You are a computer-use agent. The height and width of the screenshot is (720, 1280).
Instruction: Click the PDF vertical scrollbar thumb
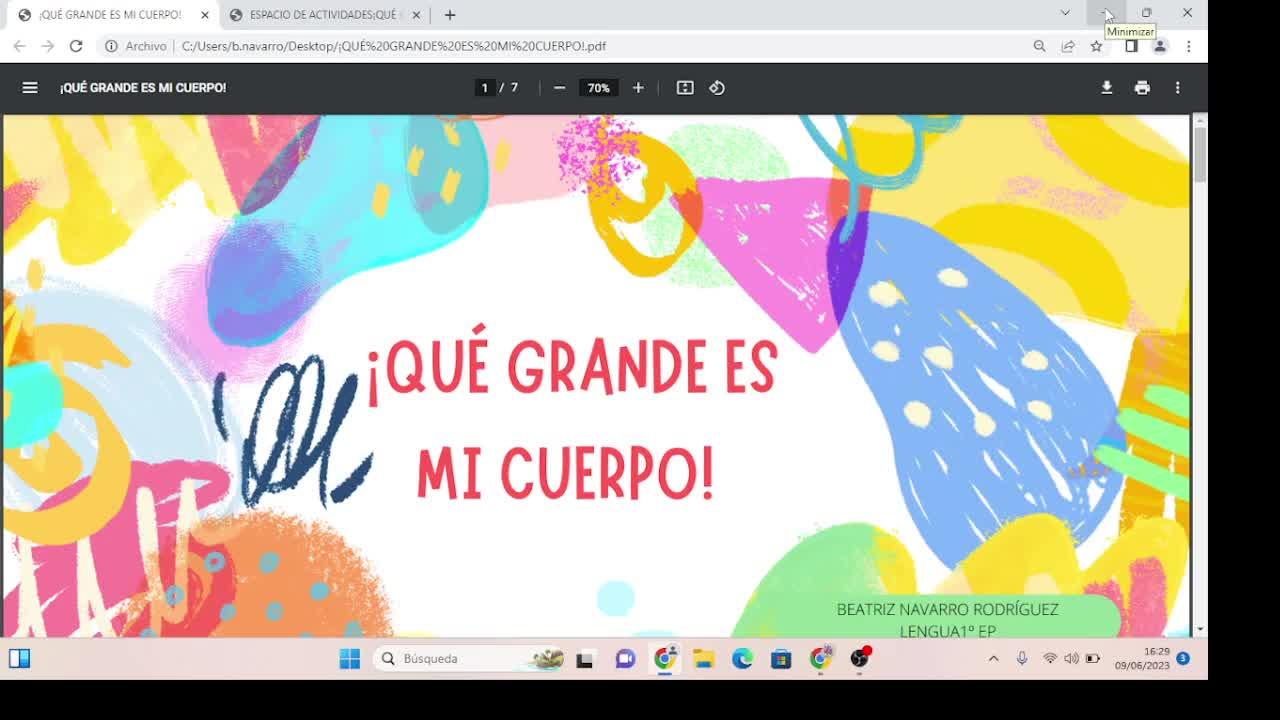(1200, 155)
